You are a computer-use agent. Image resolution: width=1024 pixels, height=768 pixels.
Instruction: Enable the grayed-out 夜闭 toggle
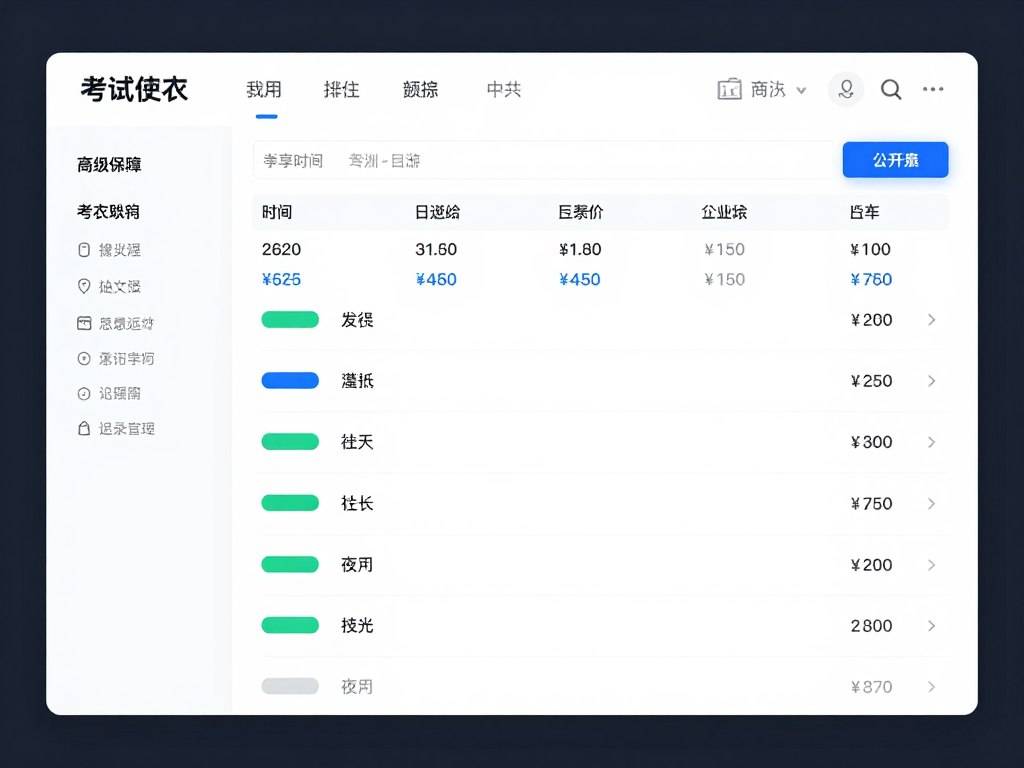(x=289, y=686)
